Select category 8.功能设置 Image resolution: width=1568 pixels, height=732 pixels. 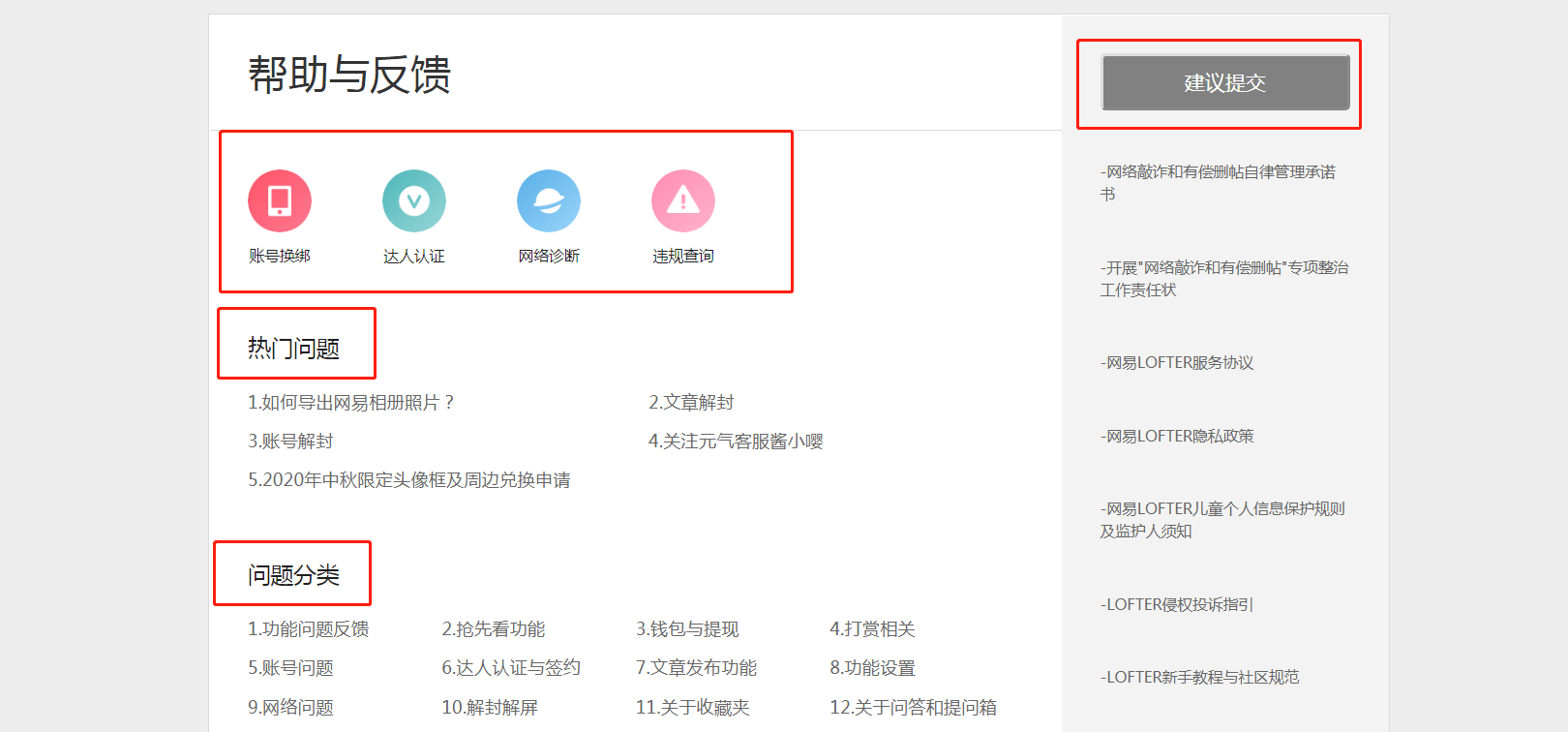(x=872, y=667)
